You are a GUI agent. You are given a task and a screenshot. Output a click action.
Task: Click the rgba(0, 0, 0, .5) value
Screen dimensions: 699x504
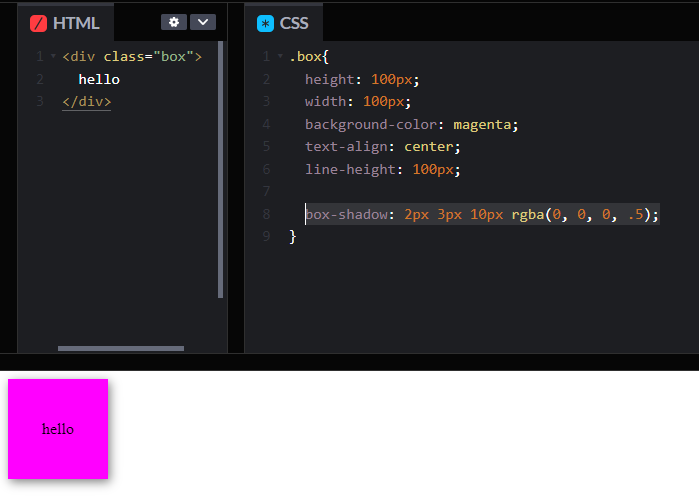(580, 214)
